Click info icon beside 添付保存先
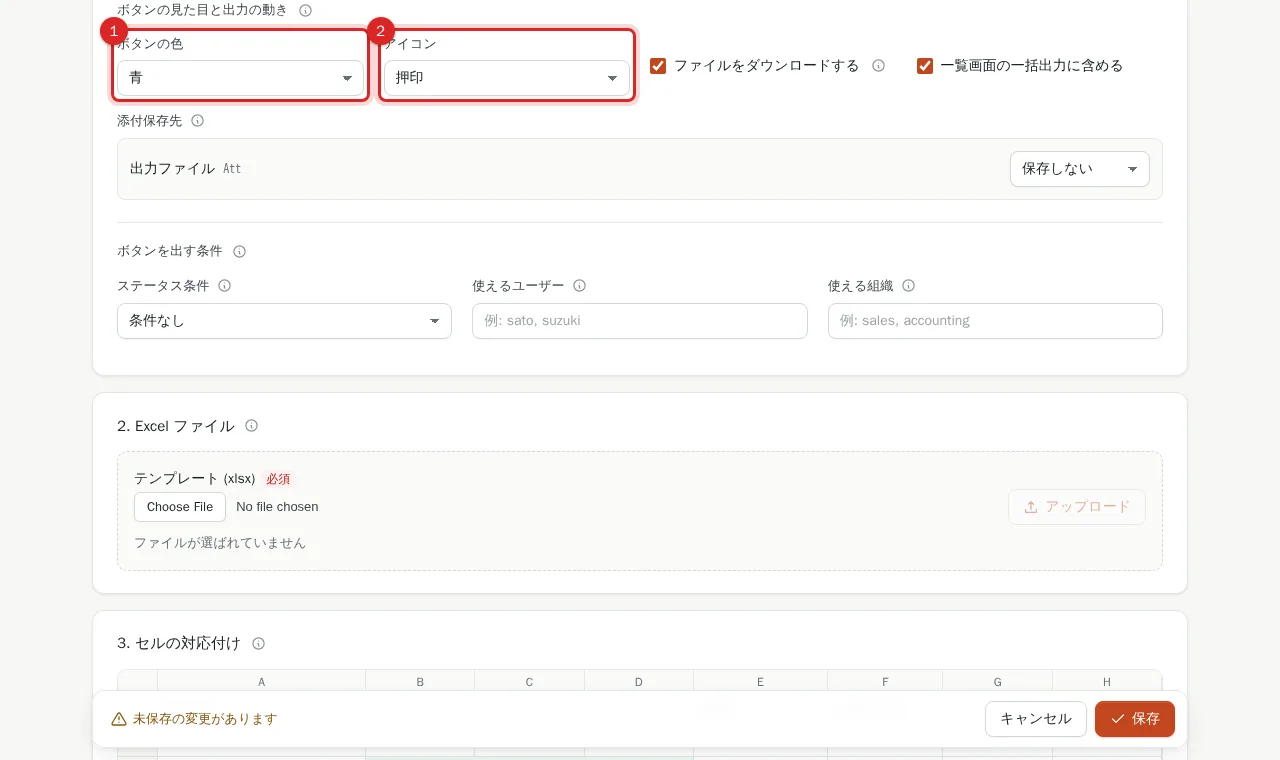The width and height of the screenshot is (1280, 760). (197, 121)
